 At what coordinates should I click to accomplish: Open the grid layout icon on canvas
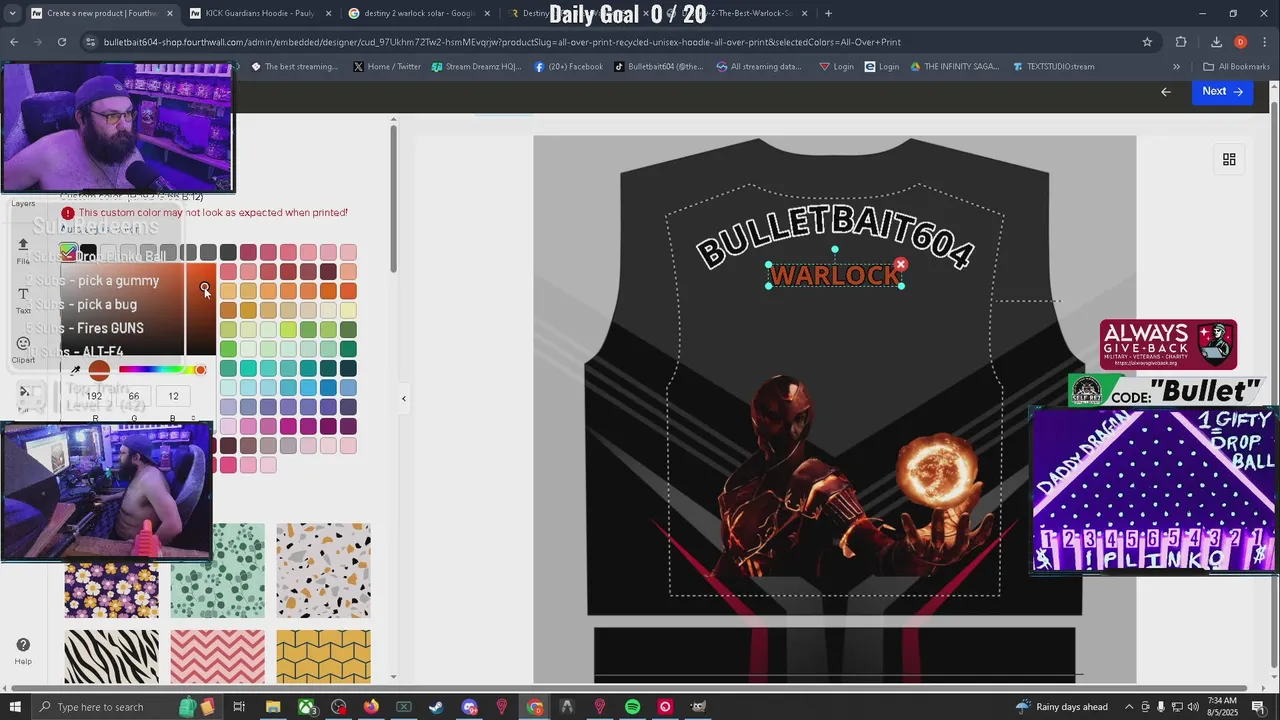tap(1229, 159)
